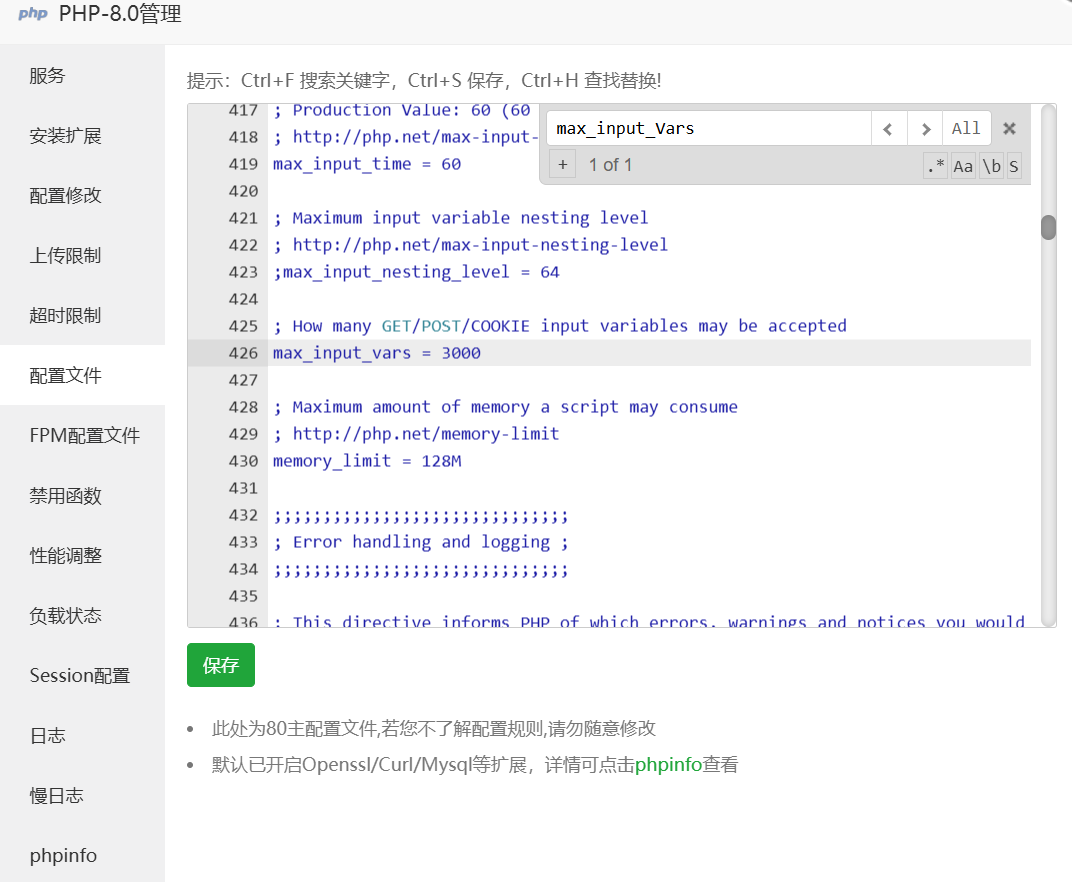Toggle case sensitivity with the Aa icon
Screen dimensions: 1072x882
(x=962, y=166)
